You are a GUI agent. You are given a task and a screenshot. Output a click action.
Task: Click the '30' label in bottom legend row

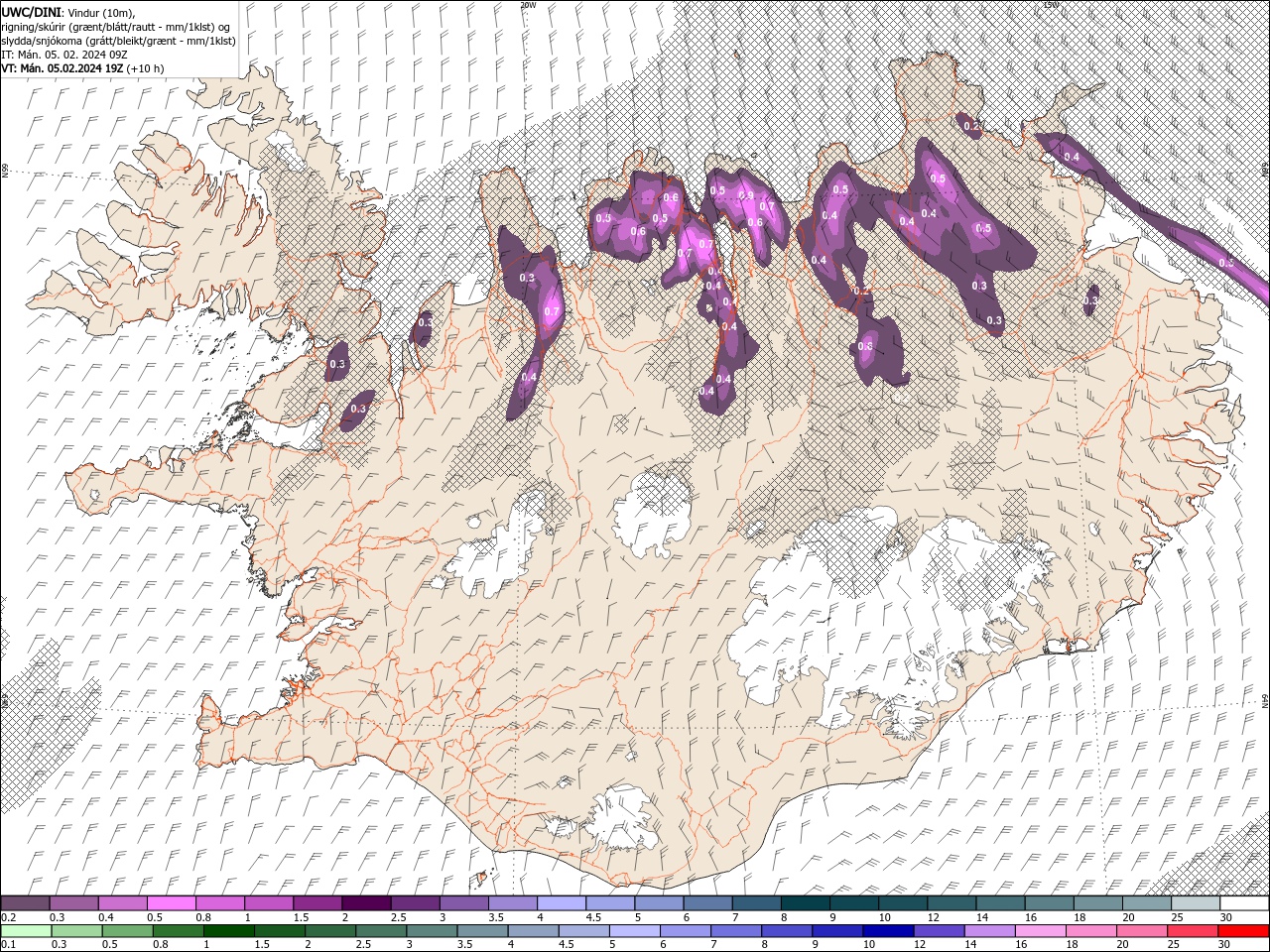[1226, 945]
